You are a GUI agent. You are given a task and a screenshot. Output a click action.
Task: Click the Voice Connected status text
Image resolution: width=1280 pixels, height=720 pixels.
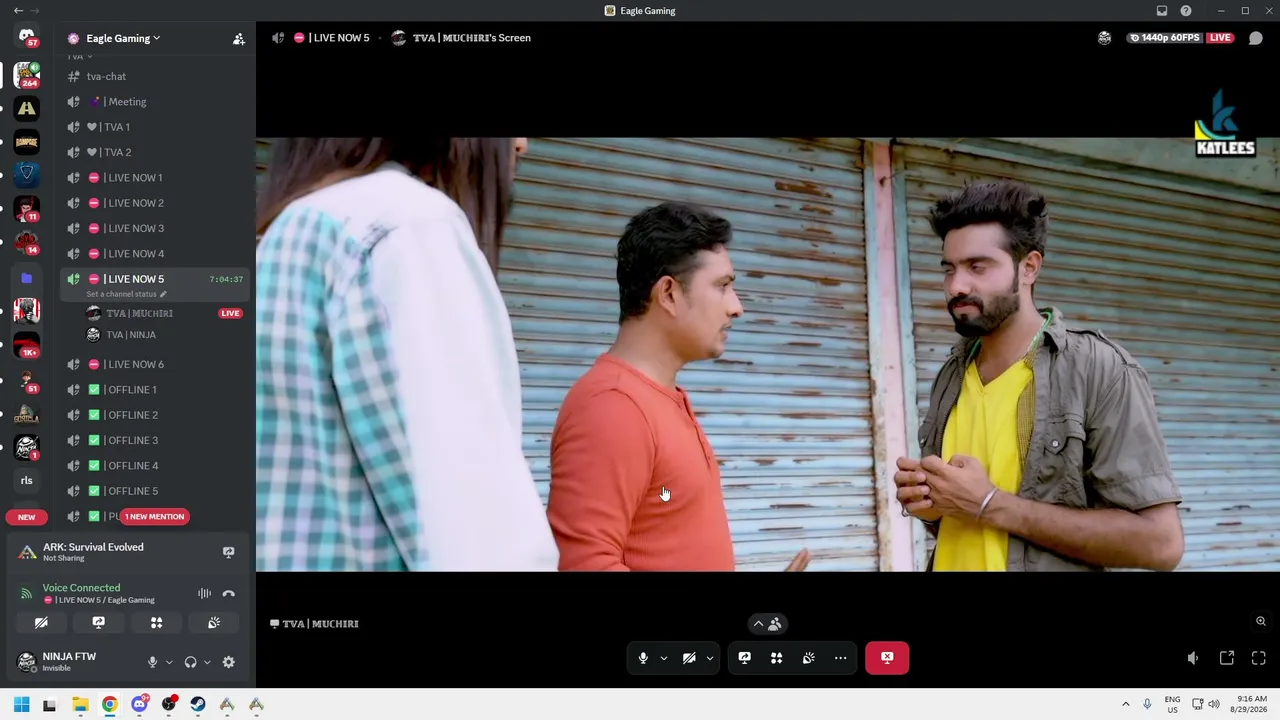coord(81,588)
